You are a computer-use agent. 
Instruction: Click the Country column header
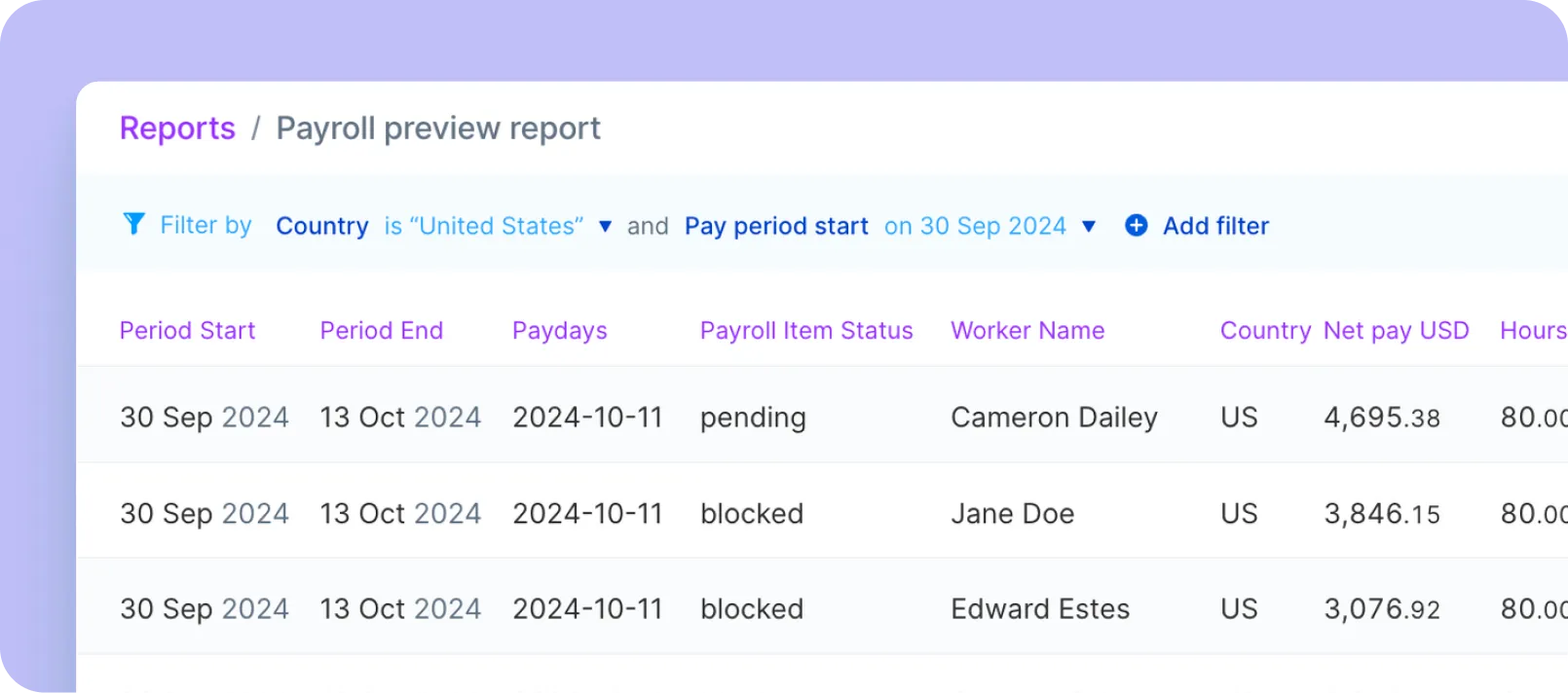coord(1265,330)
